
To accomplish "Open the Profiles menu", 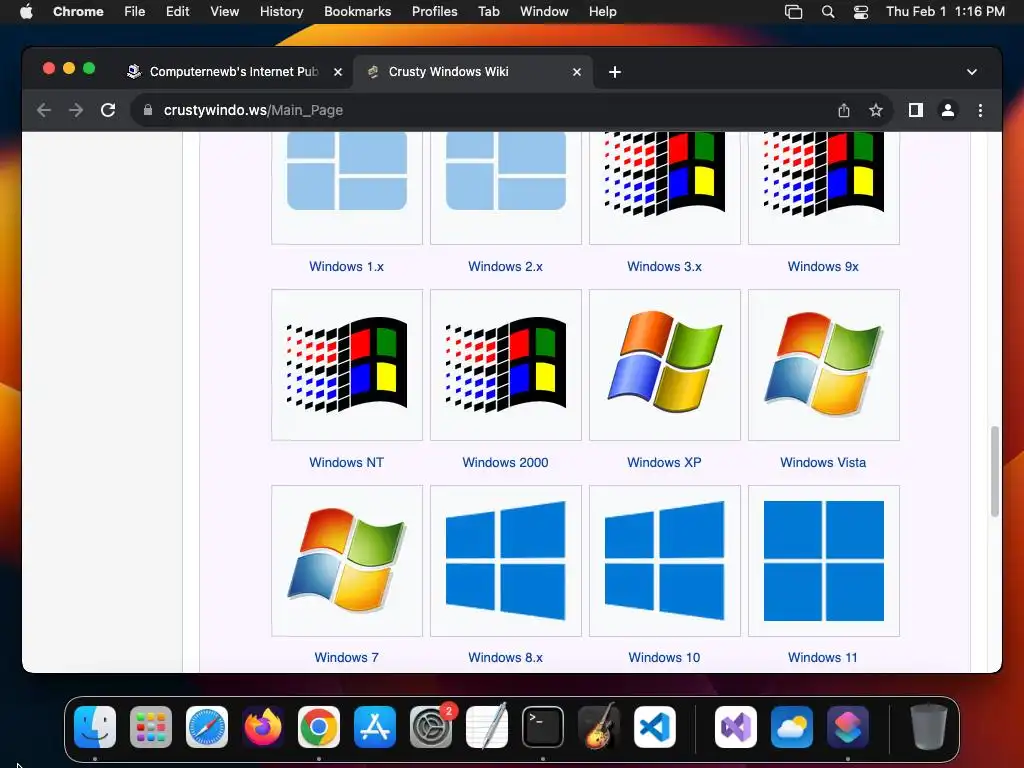I will 434,12.
